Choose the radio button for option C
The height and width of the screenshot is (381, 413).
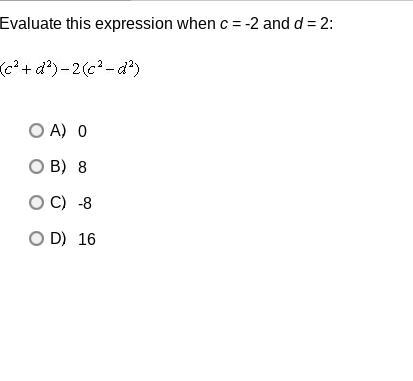tap(36, 202)
